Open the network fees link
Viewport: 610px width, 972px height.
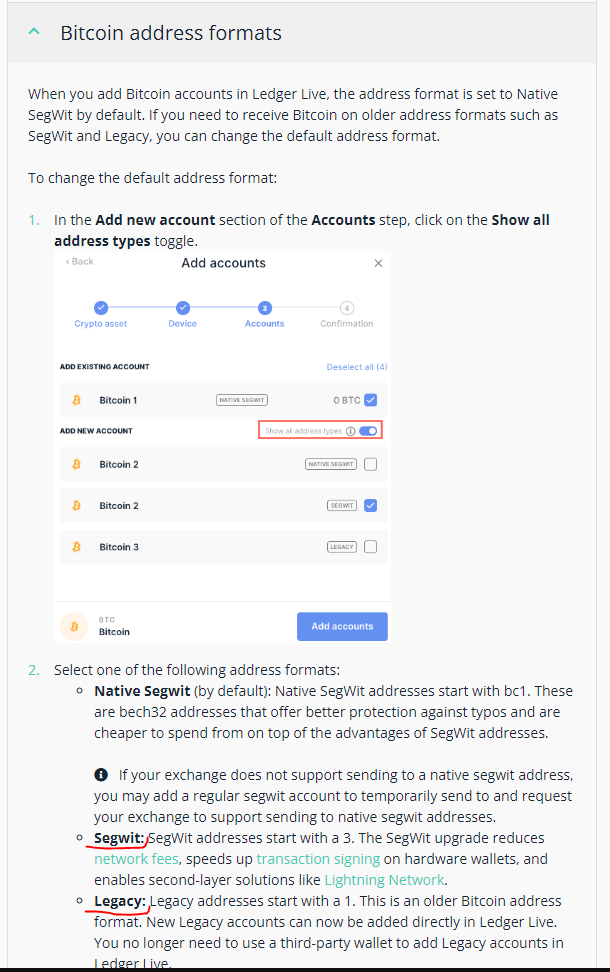[x=136, y=859]
